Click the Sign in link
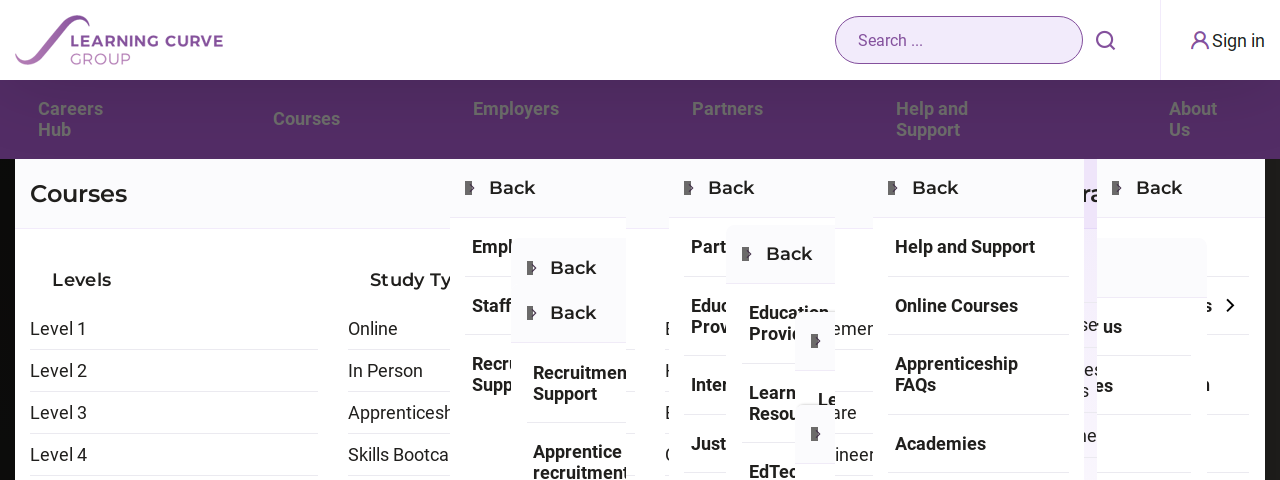The height and width of the screenshot is (480, 1280). [x=1238, y=41]
